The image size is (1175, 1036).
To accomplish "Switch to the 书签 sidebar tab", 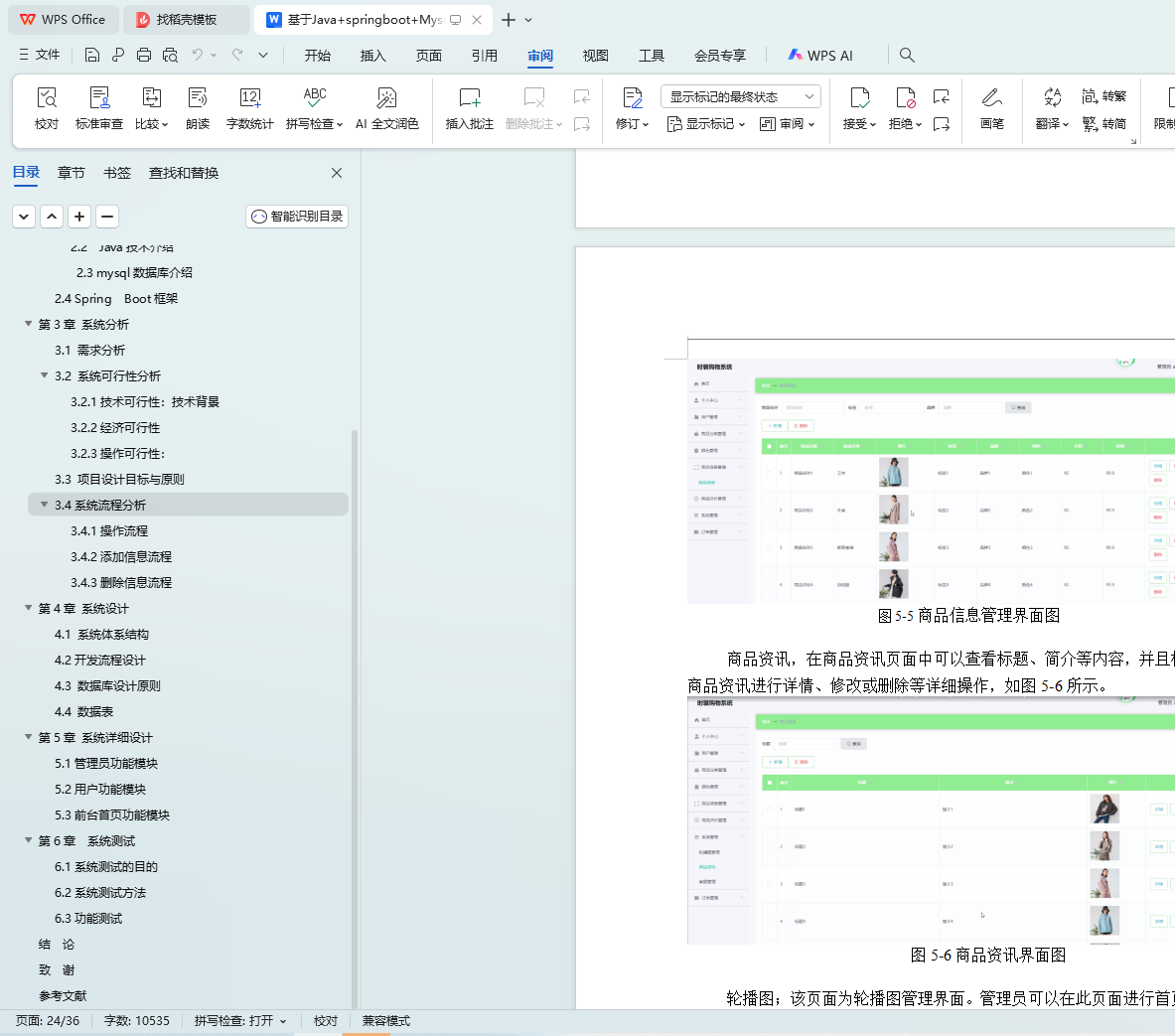I will (117, 173).
